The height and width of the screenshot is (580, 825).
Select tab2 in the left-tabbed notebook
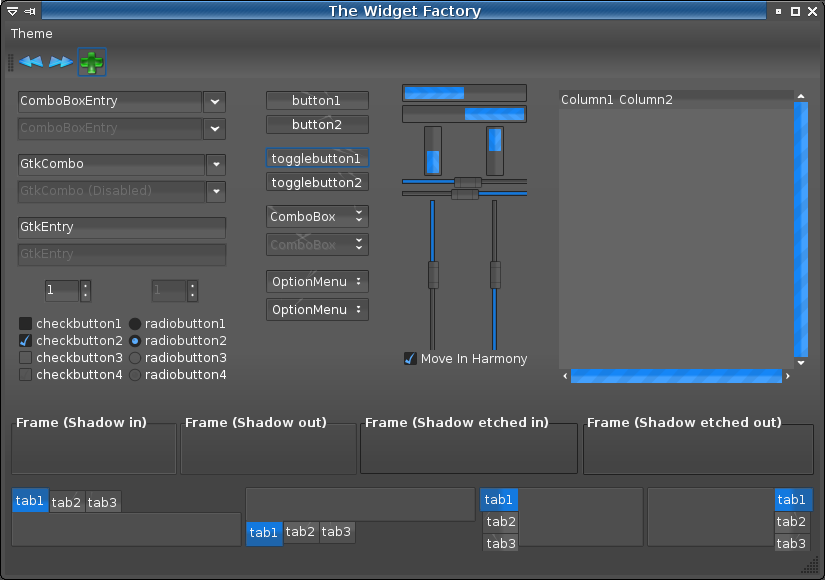(x=501, y=522)
